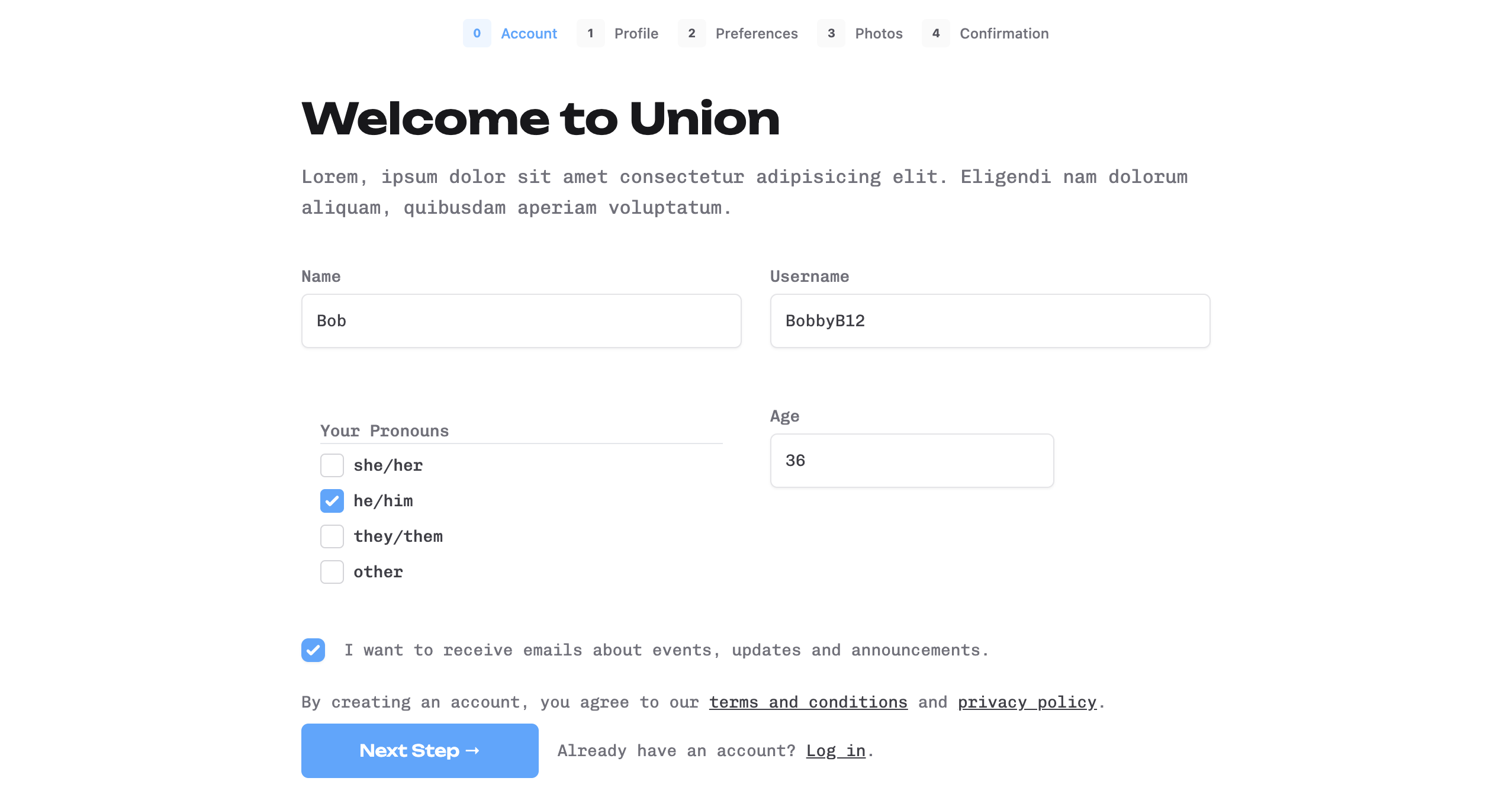
Task: Click the Log in link
Action: click(x=835, y=750)
